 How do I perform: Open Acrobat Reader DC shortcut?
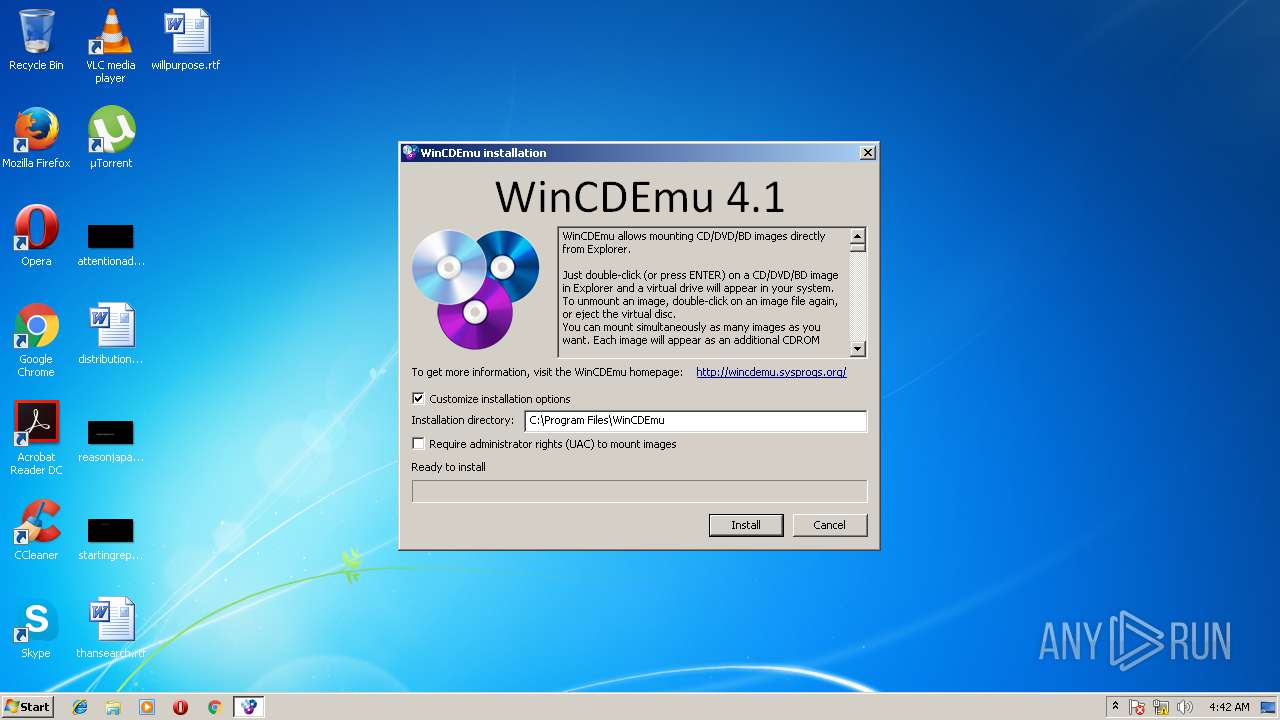(x=36, y=438)
